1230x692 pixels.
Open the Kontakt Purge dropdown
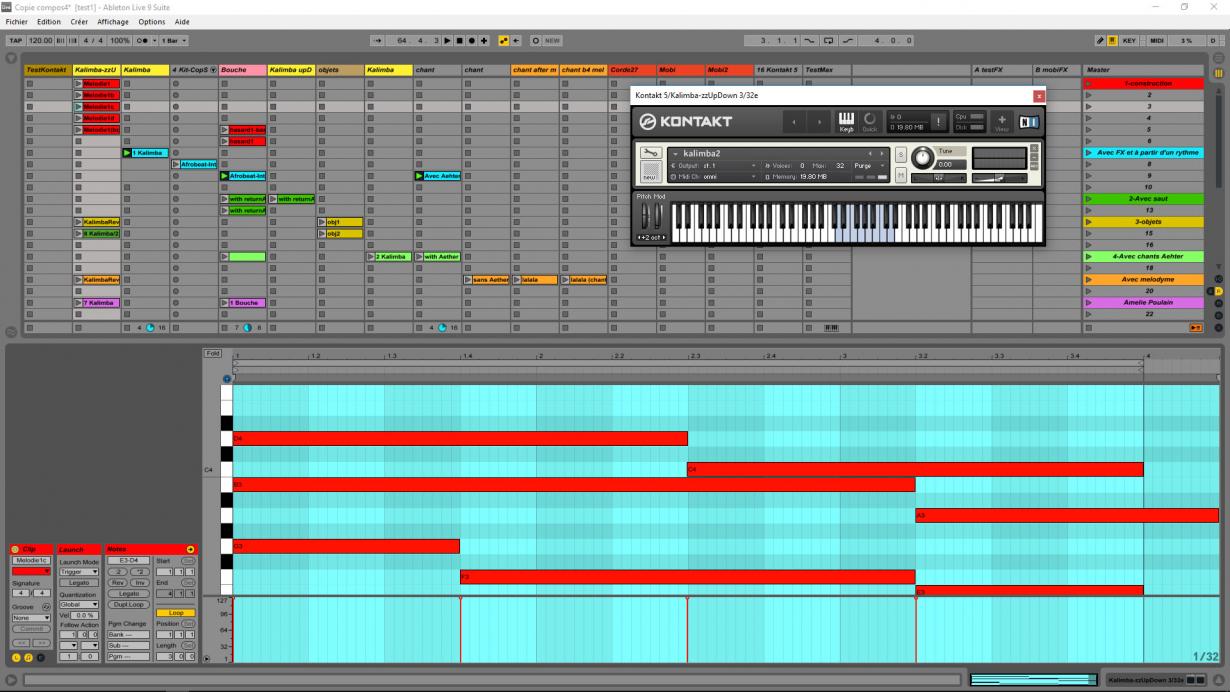[x=870, y=165]
